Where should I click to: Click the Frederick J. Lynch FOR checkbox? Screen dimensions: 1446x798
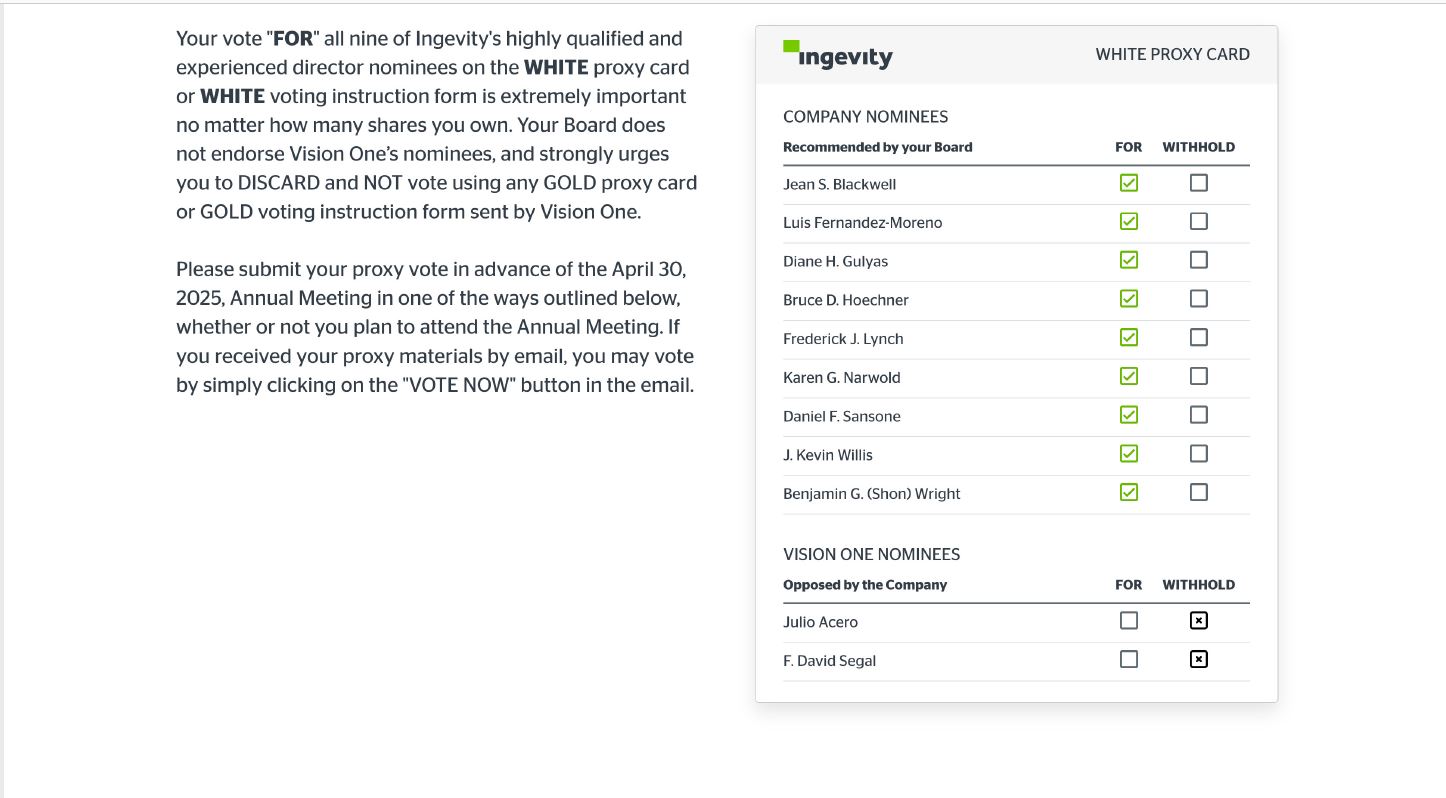coord(1129,338)
